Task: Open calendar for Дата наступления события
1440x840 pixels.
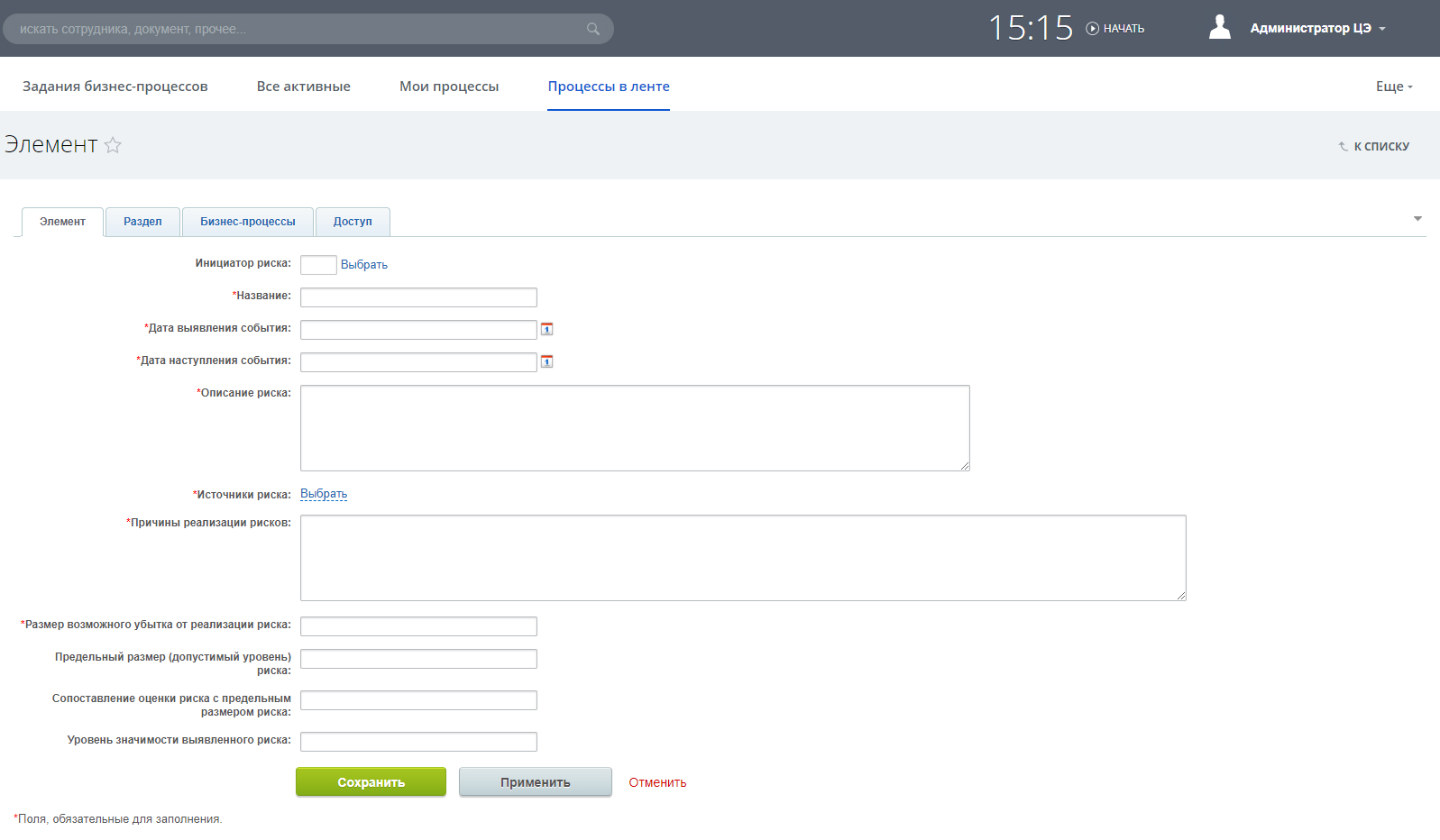Action: pos(546,361)
